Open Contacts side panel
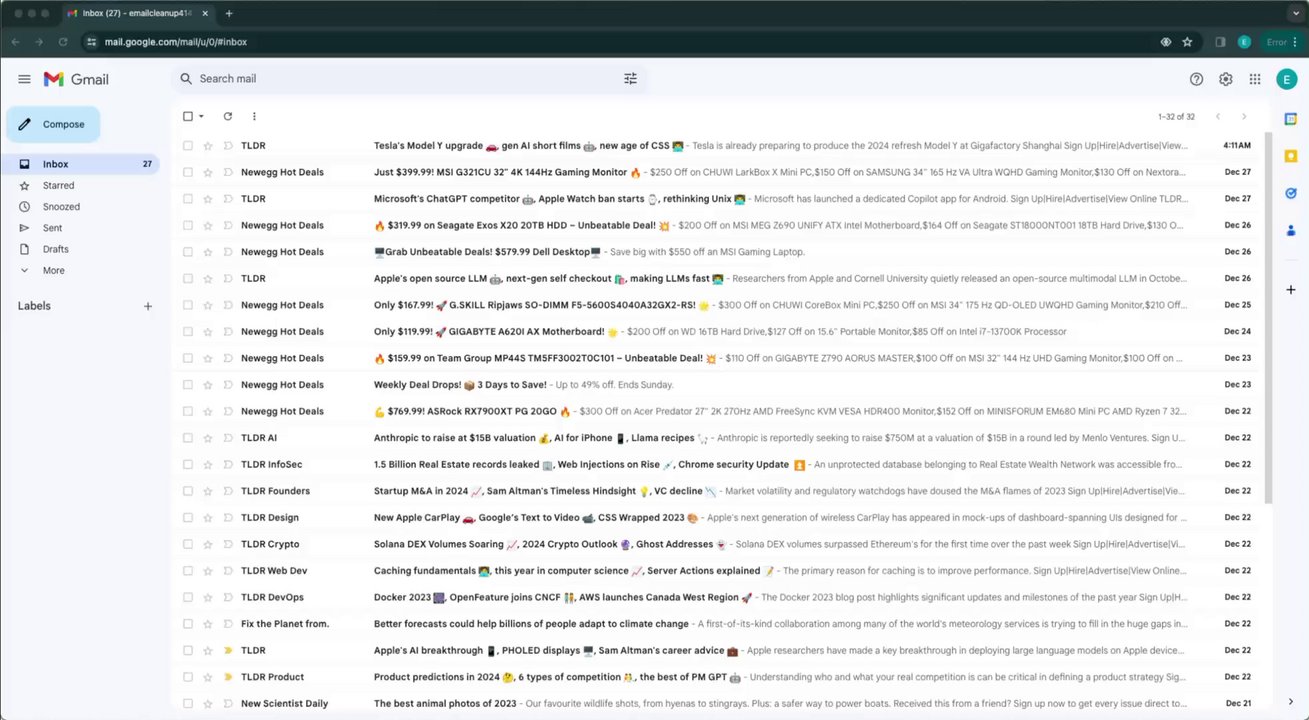Image resolution: width=1309 pixels, height=720 pixels. click(x=1291, y=230)
